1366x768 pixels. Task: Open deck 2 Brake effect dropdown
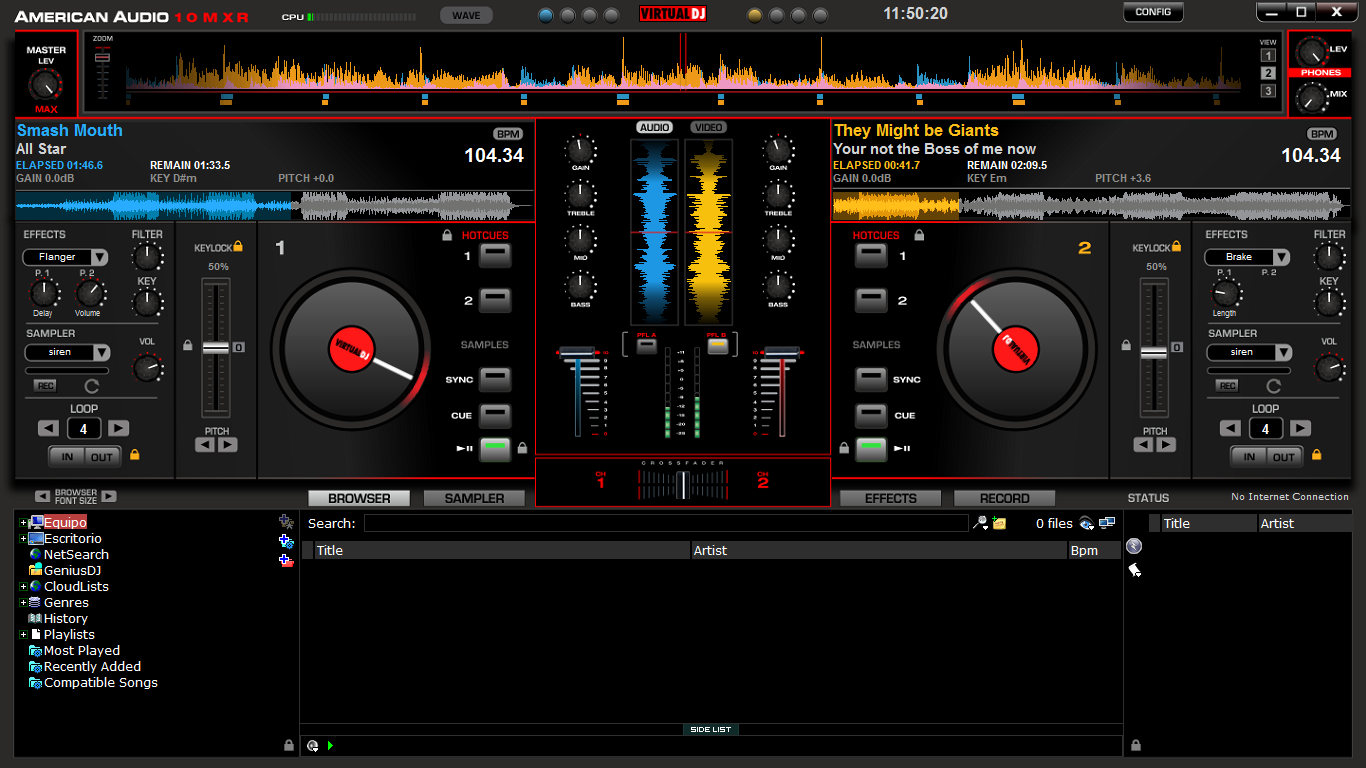[x=1280, y=257]
